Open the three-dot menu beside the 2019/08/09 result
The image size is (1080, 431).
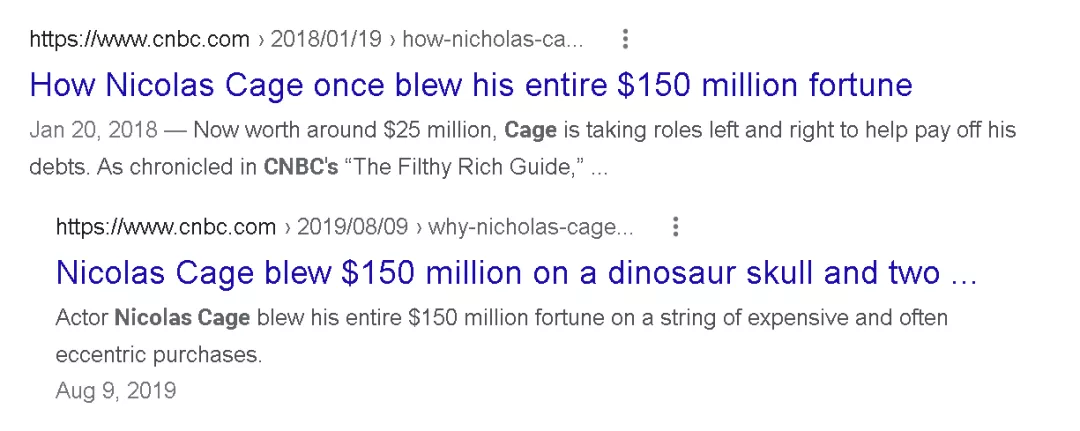(676, 227)
